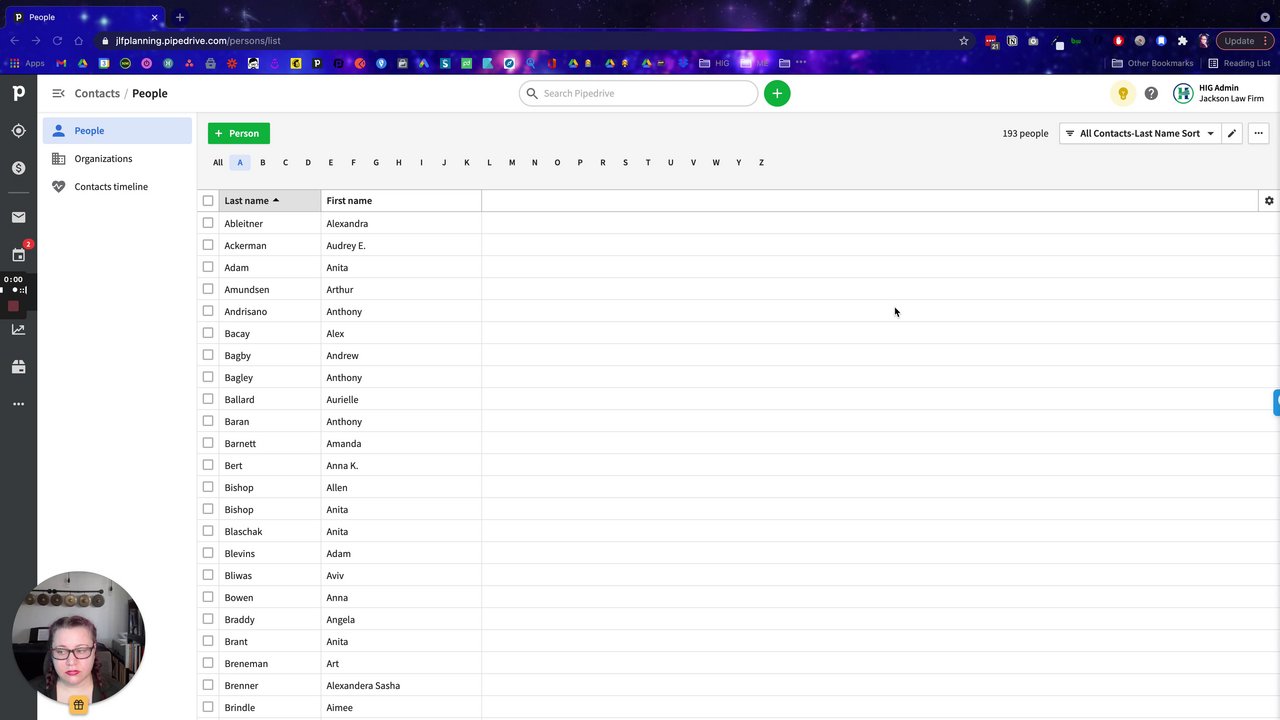
Task: Collapse navigation menu toggle icon
Action: 58,93
